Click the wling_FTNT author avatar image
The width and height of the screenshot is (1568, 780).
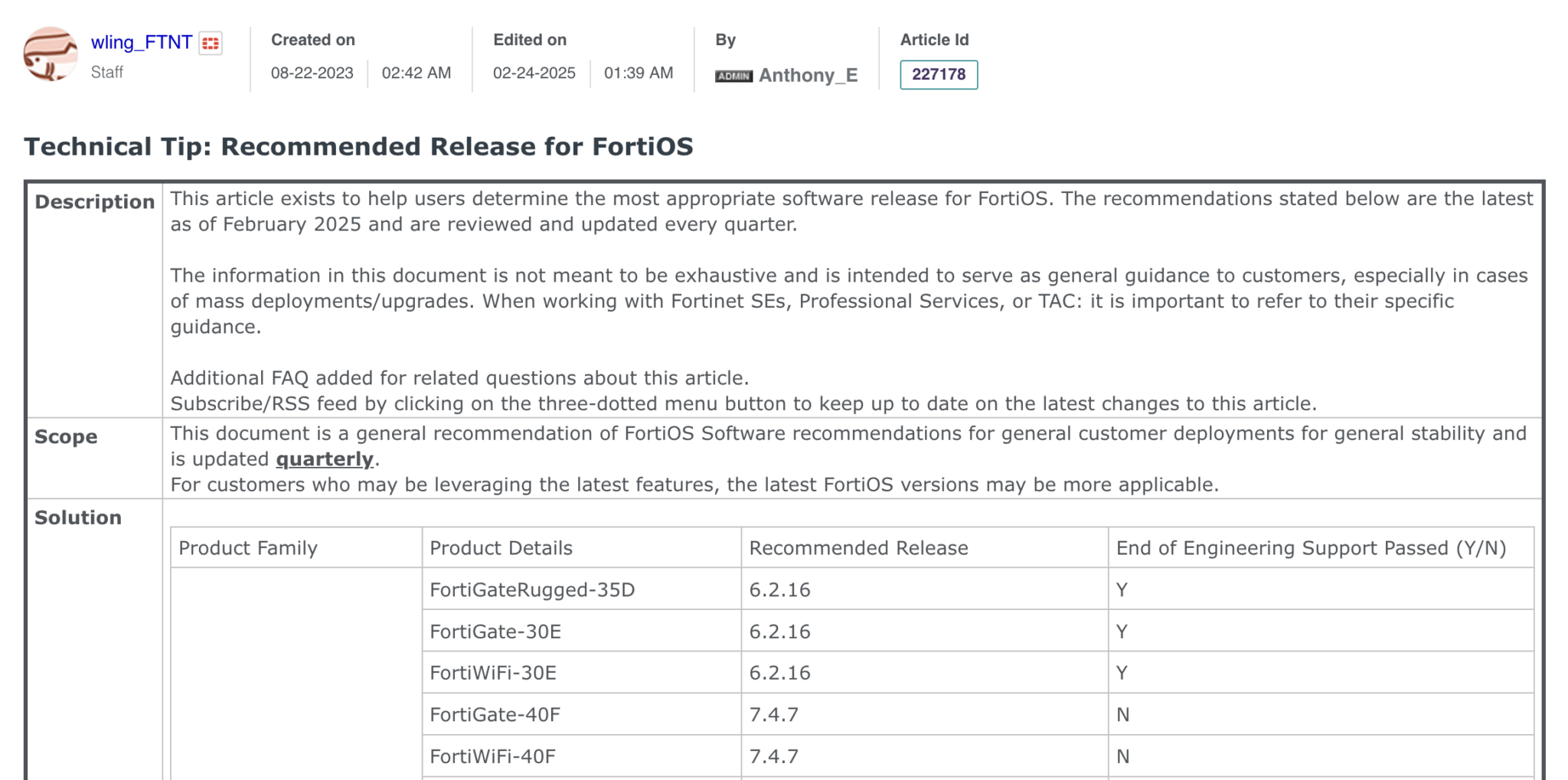pos(51,54)
